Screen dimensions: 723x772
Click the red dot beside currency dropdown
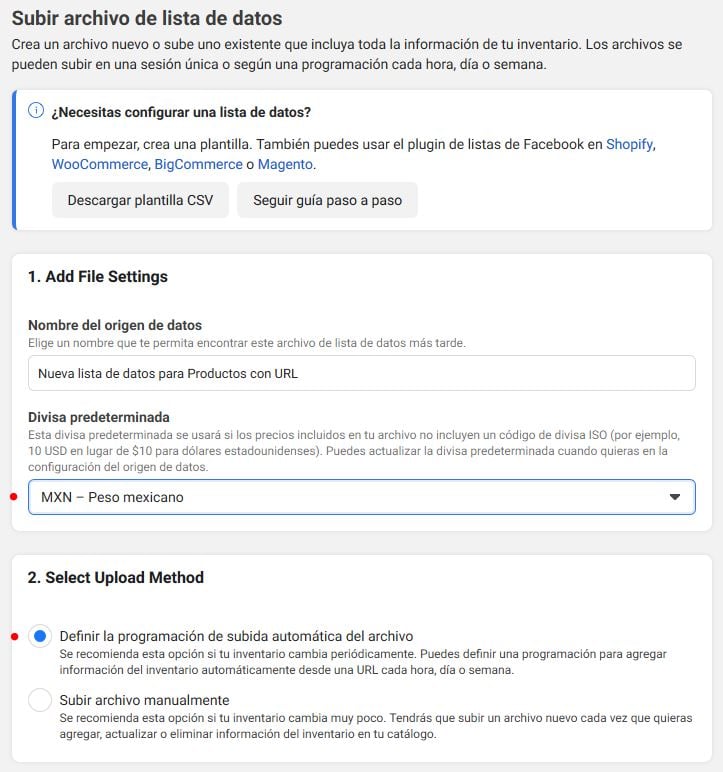point(14,497)
